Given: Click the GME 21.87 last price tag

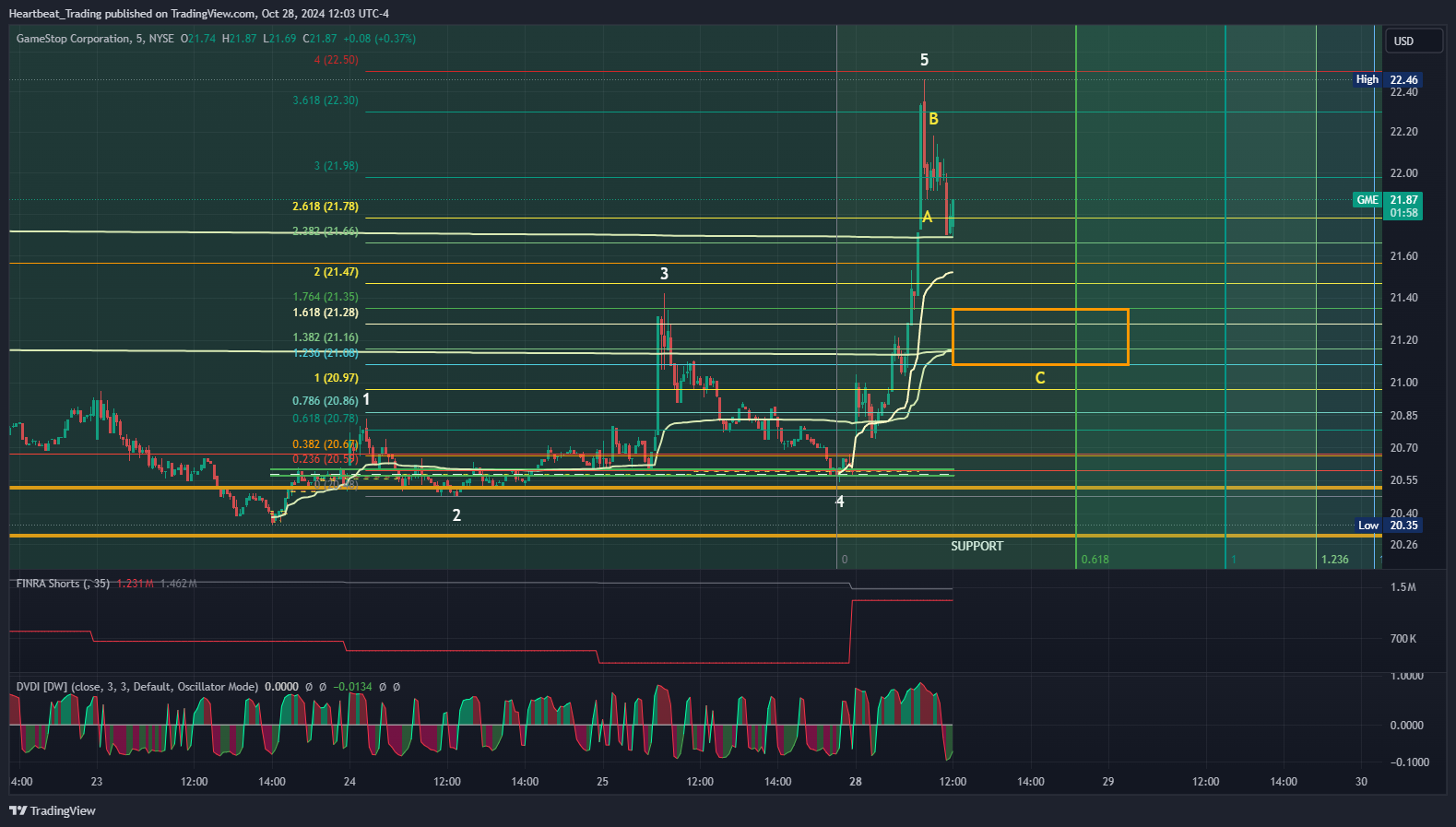Looking at the screenshot, I should 1388,206.
